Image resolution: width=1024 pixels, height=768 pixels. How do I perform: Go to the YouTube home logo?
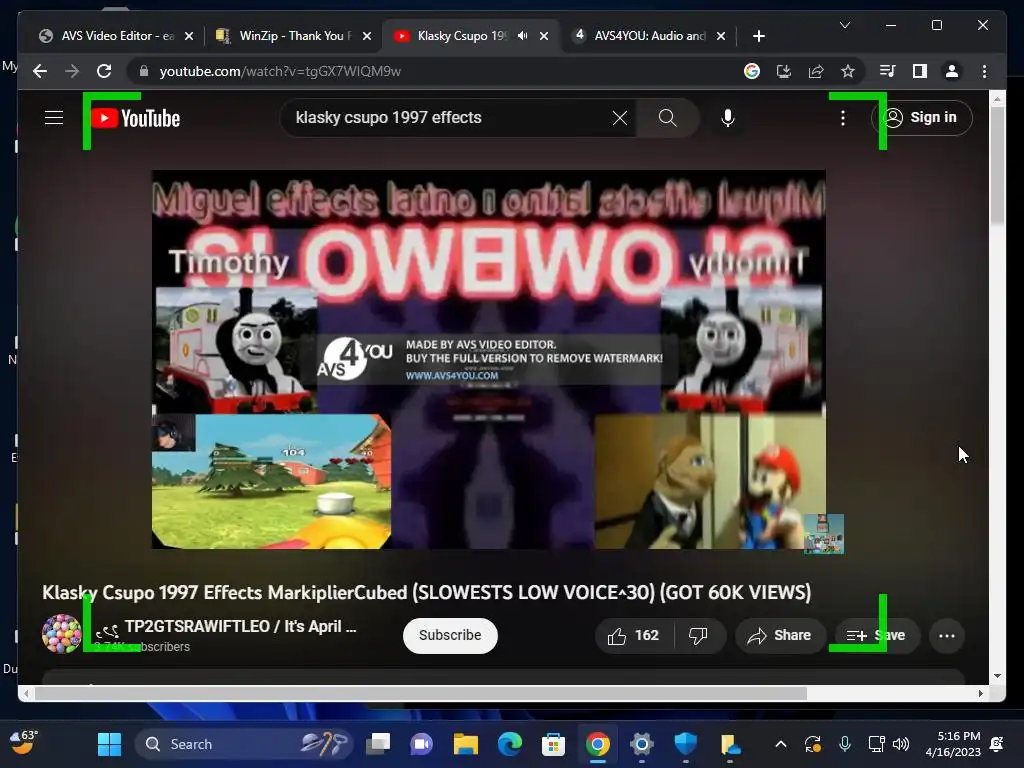pyautogui.click(x=135, y=118)
